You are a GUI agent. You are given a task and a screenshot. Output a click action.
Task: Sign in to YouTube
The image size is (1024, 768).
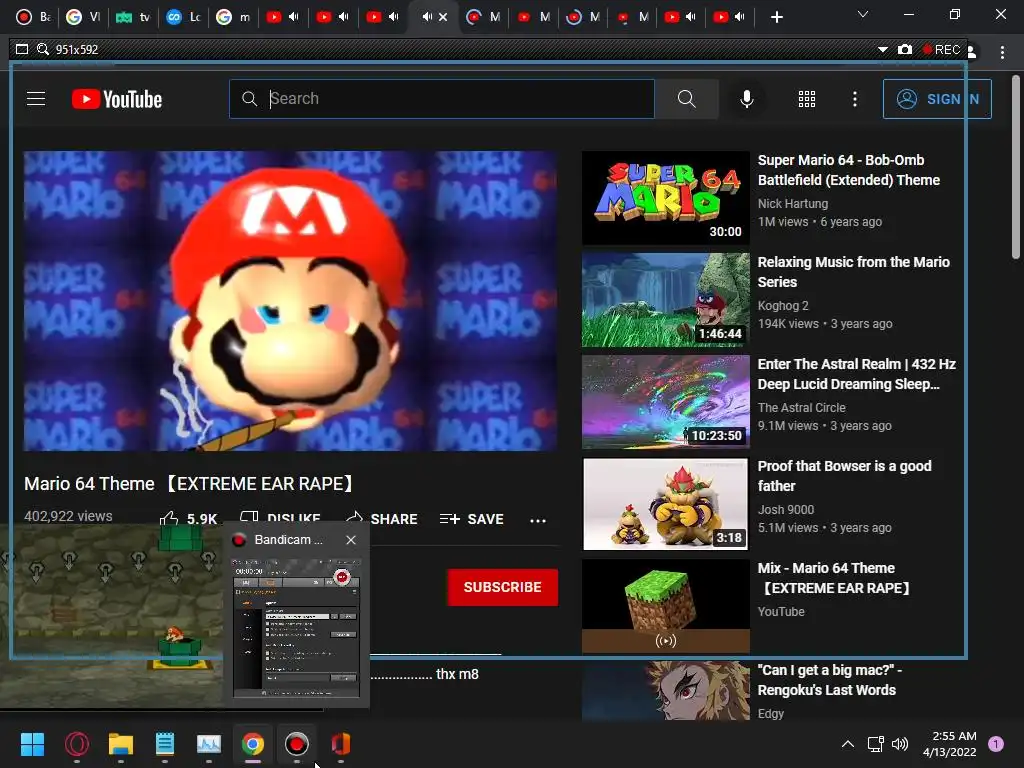[x=936, y=99]
